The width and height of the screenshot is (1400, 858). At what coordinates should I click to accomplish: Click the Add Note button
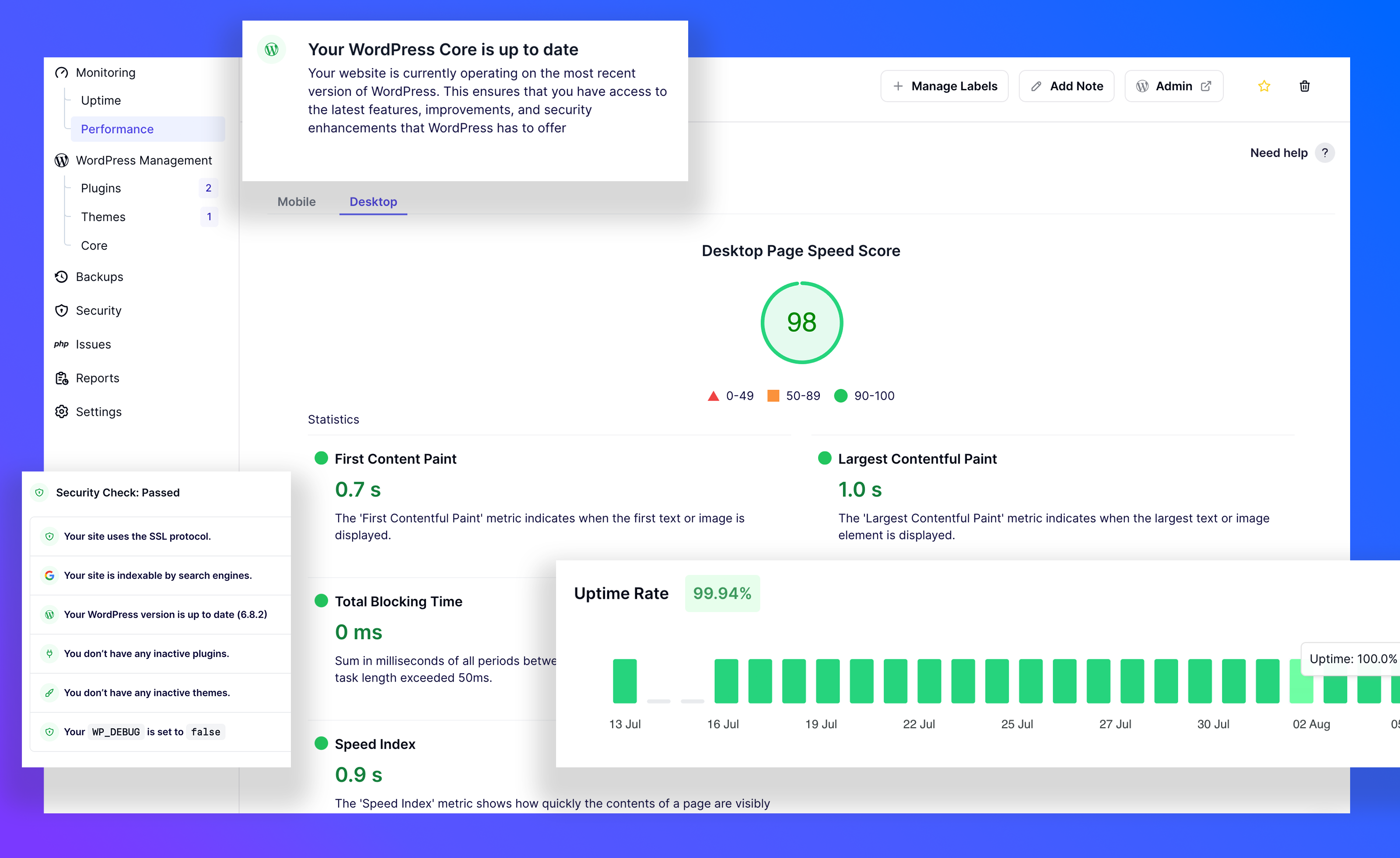click(1067, 86)
